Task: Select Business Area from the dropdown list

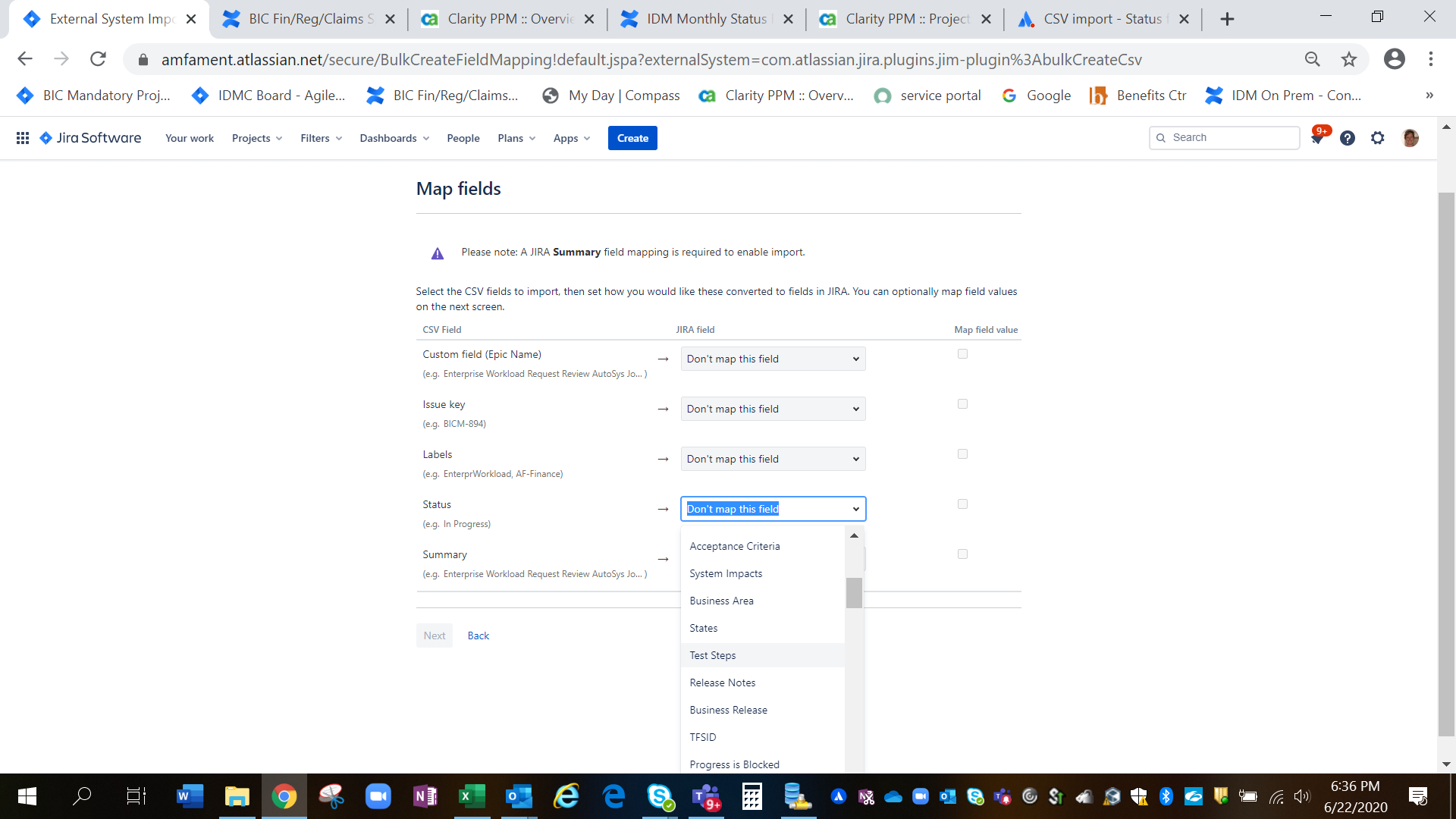Action: [721, 601]
